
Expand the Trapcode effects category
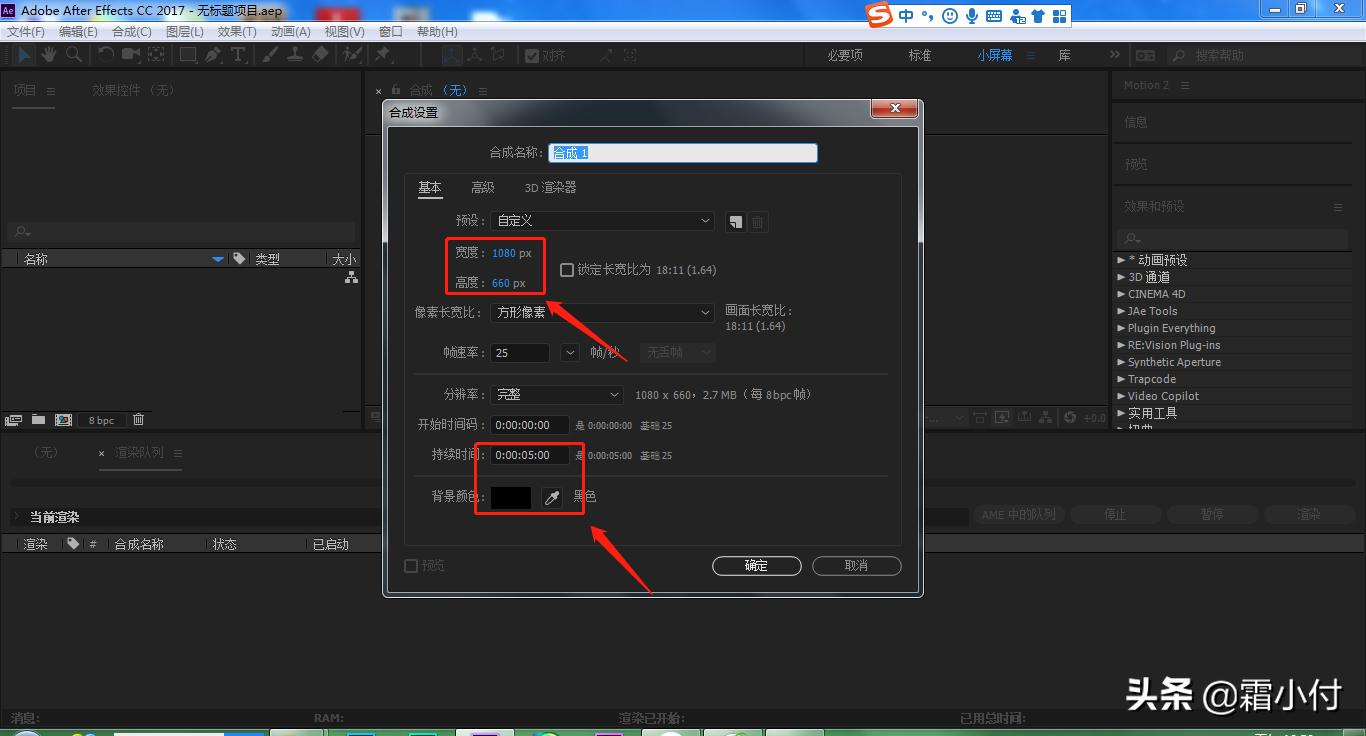point(1121,379)
